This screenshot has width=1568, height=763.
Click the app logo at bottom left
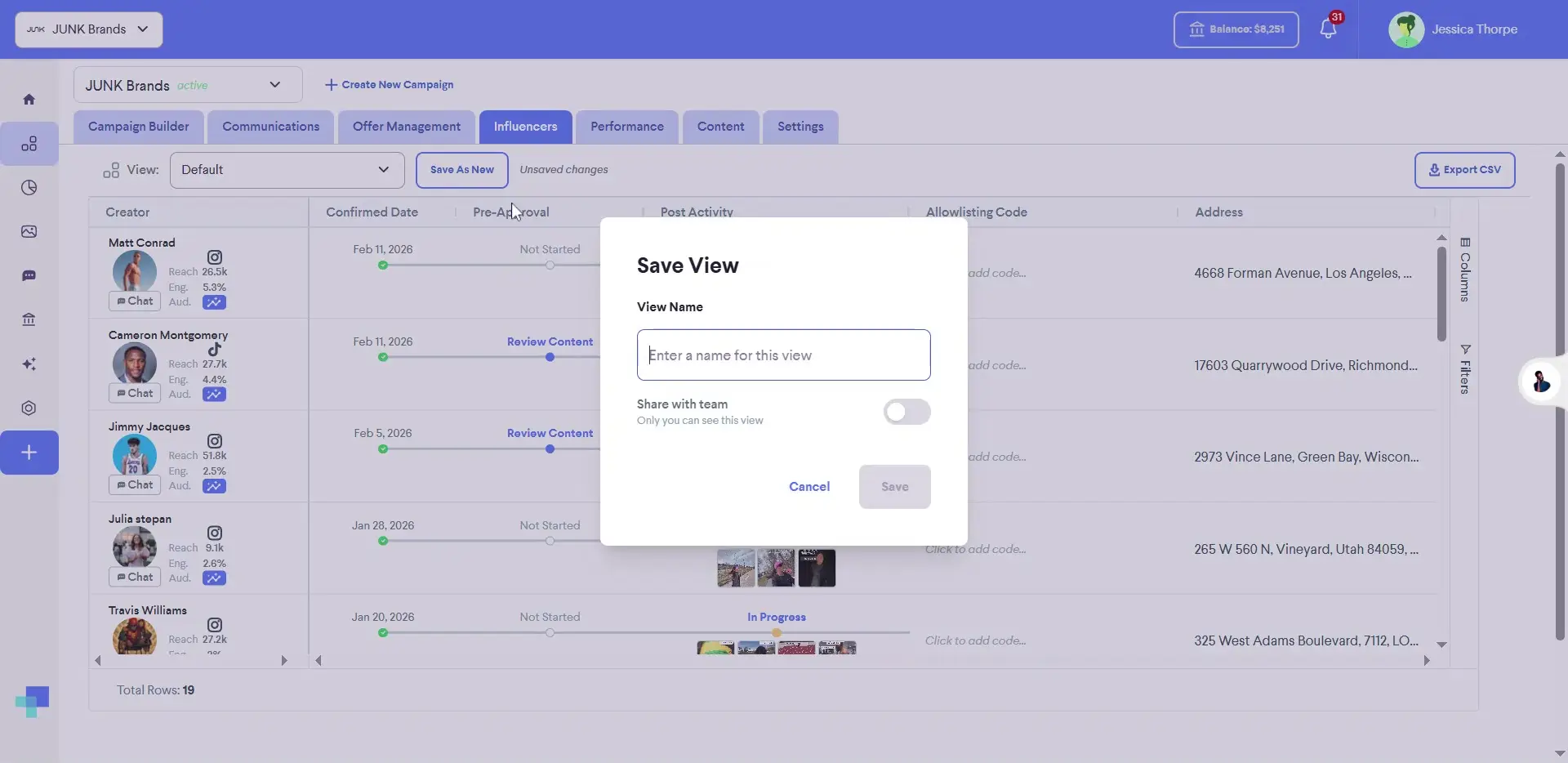[x=32, y=702]
